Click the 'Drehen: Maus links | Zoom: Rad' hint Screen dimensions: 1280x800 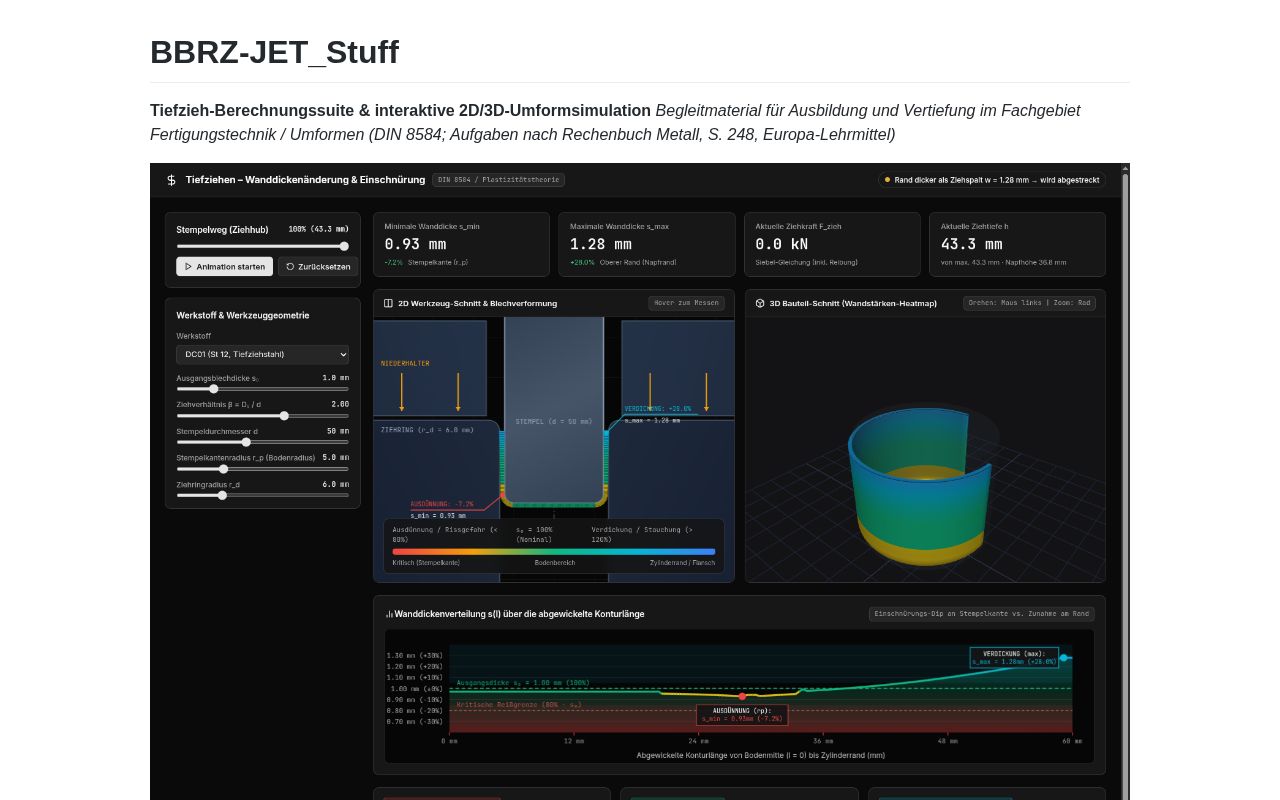(x=1029, y=303)
